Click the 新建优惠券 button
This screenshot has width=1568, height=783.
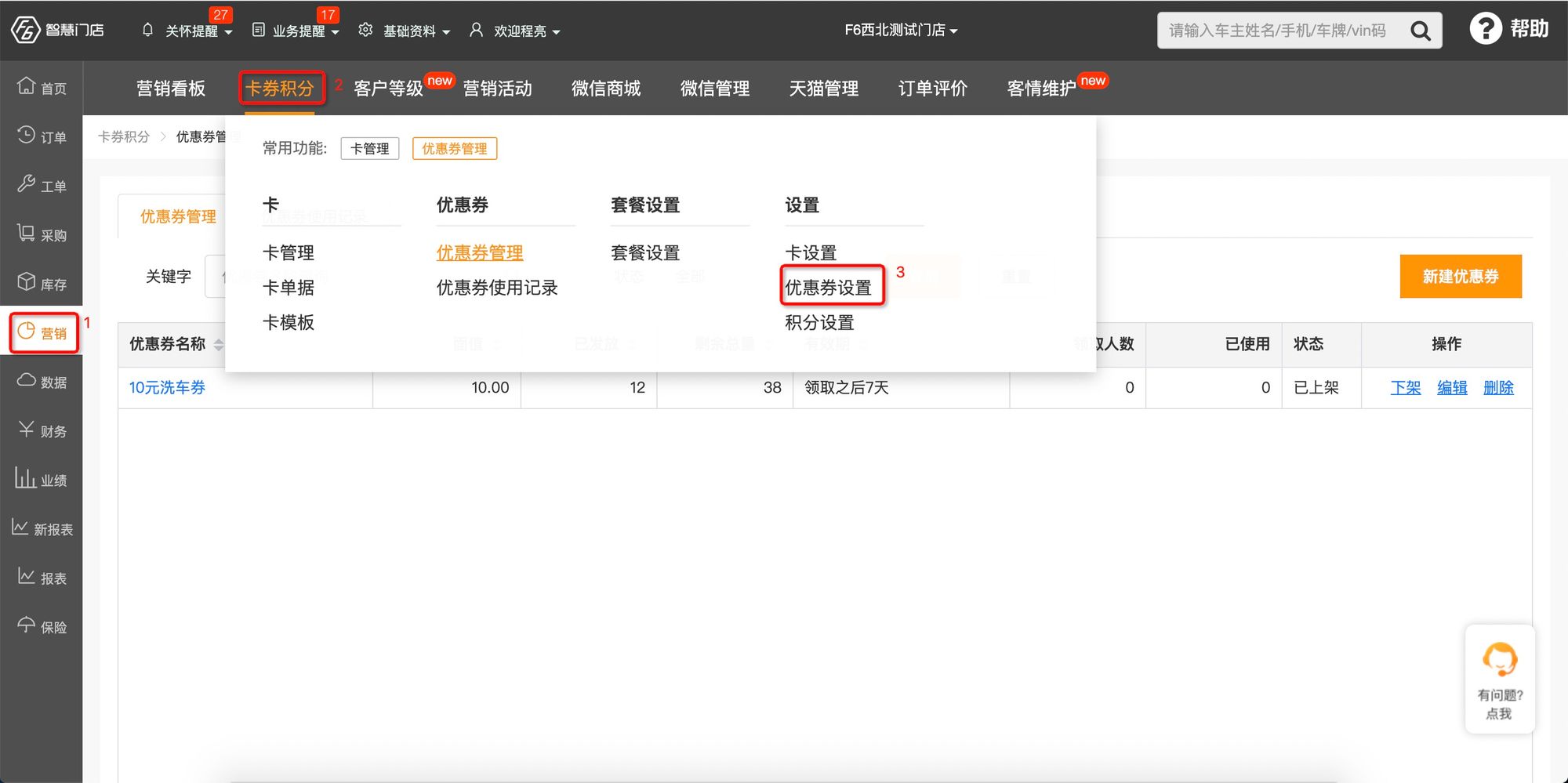[1461, 276]
